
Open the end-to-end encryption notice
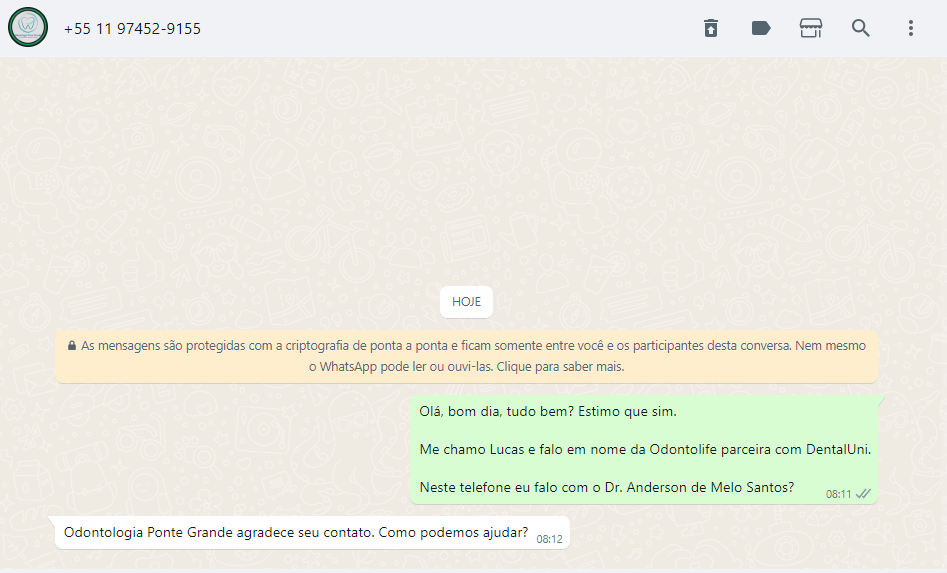click(466, 356)
